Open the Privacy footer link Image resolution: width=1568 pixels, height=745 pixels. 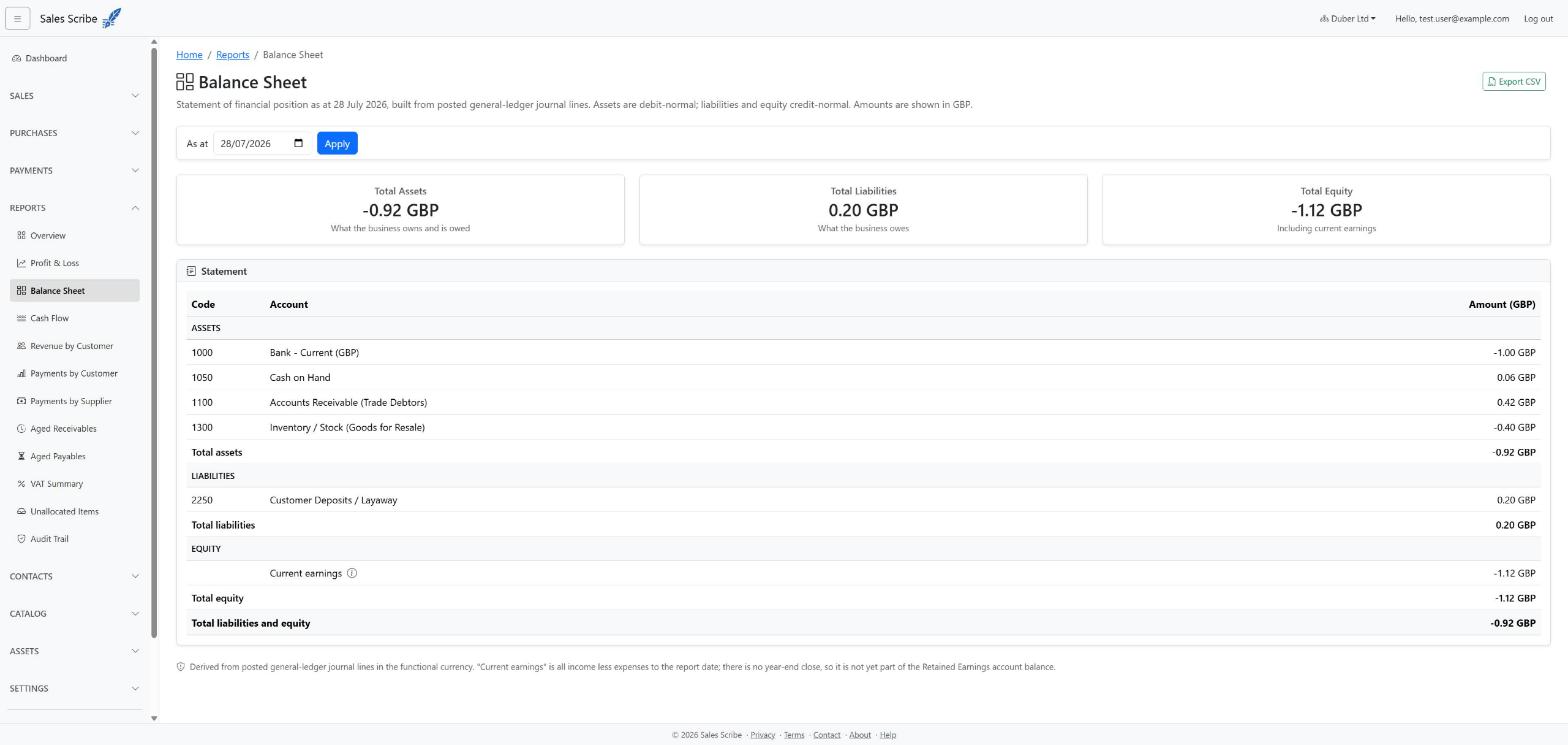tap(763, 735)
